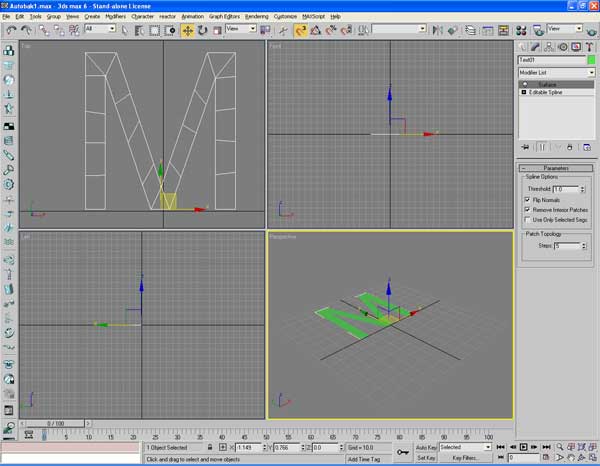Click the Patch Topology Steps spinner
600x466 pixels.
point(584,246)
